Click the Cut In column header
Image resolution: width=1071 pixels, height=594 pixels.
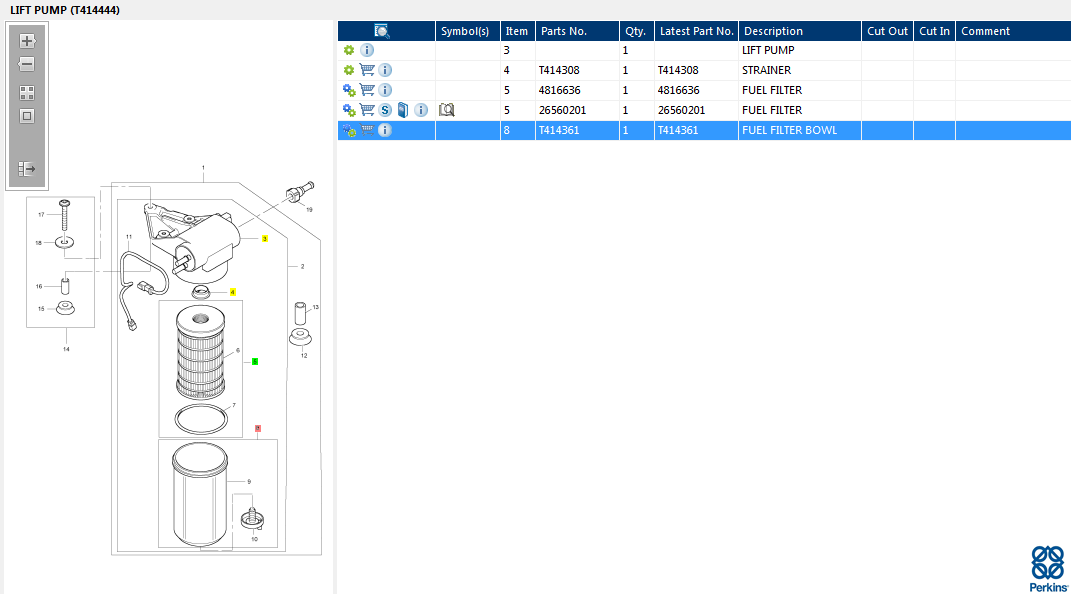click(934, 31)
